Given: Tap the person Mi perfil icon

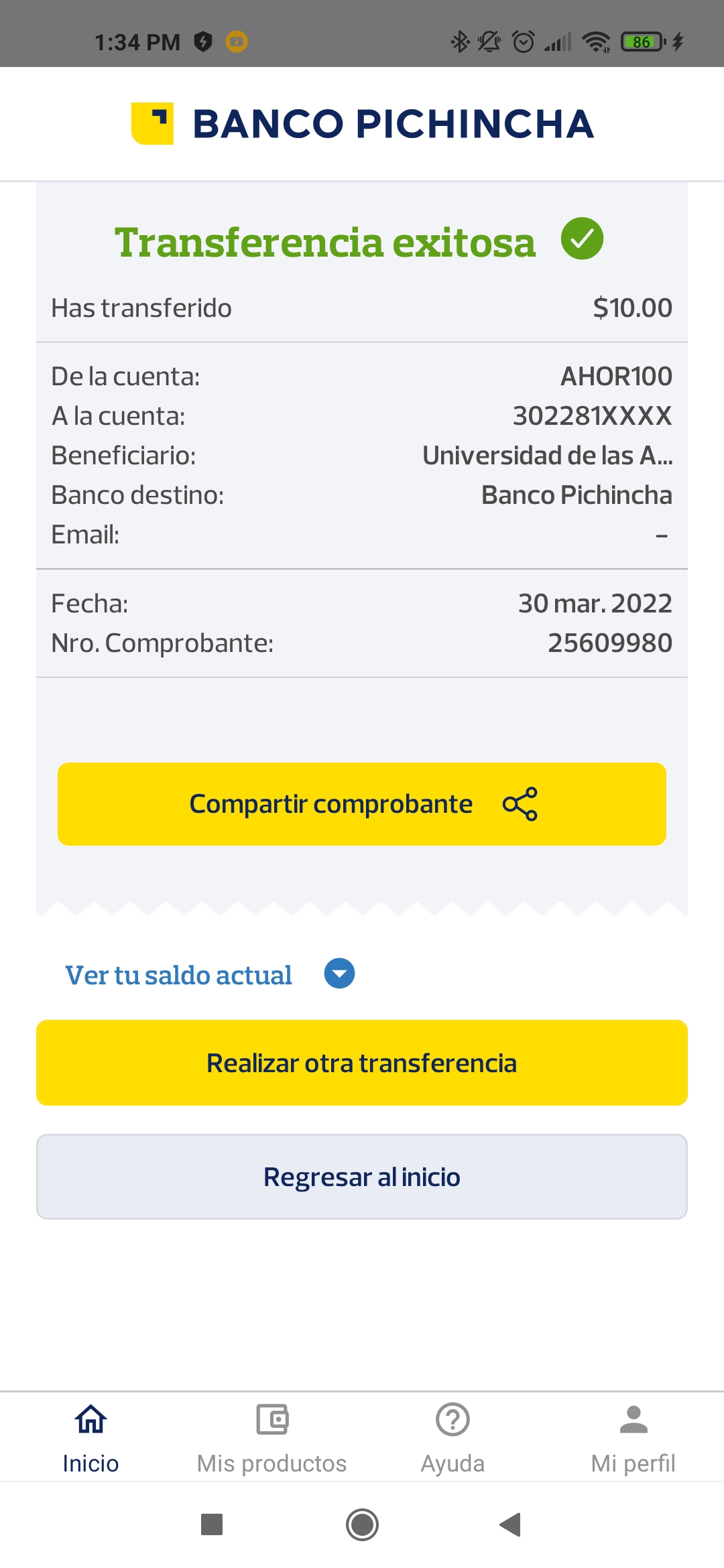Looking at the screenshot, I should pyautogui.click(x=633, y=1419).
